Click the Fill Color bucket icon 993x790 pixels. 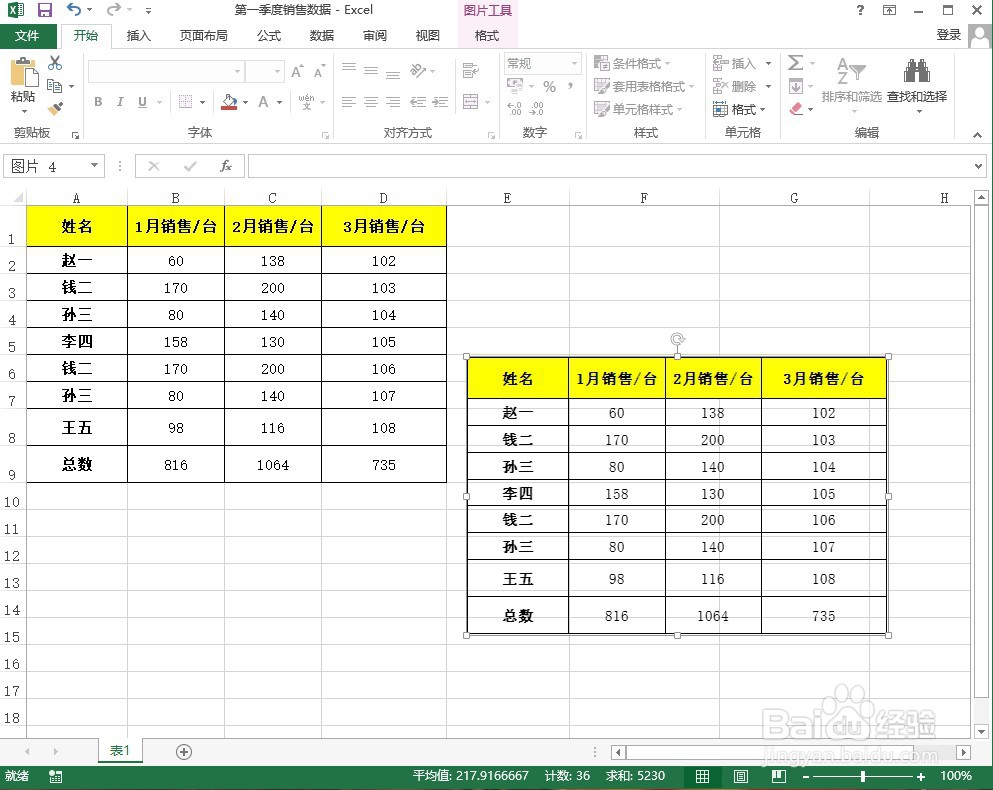(x=229, y=102)
